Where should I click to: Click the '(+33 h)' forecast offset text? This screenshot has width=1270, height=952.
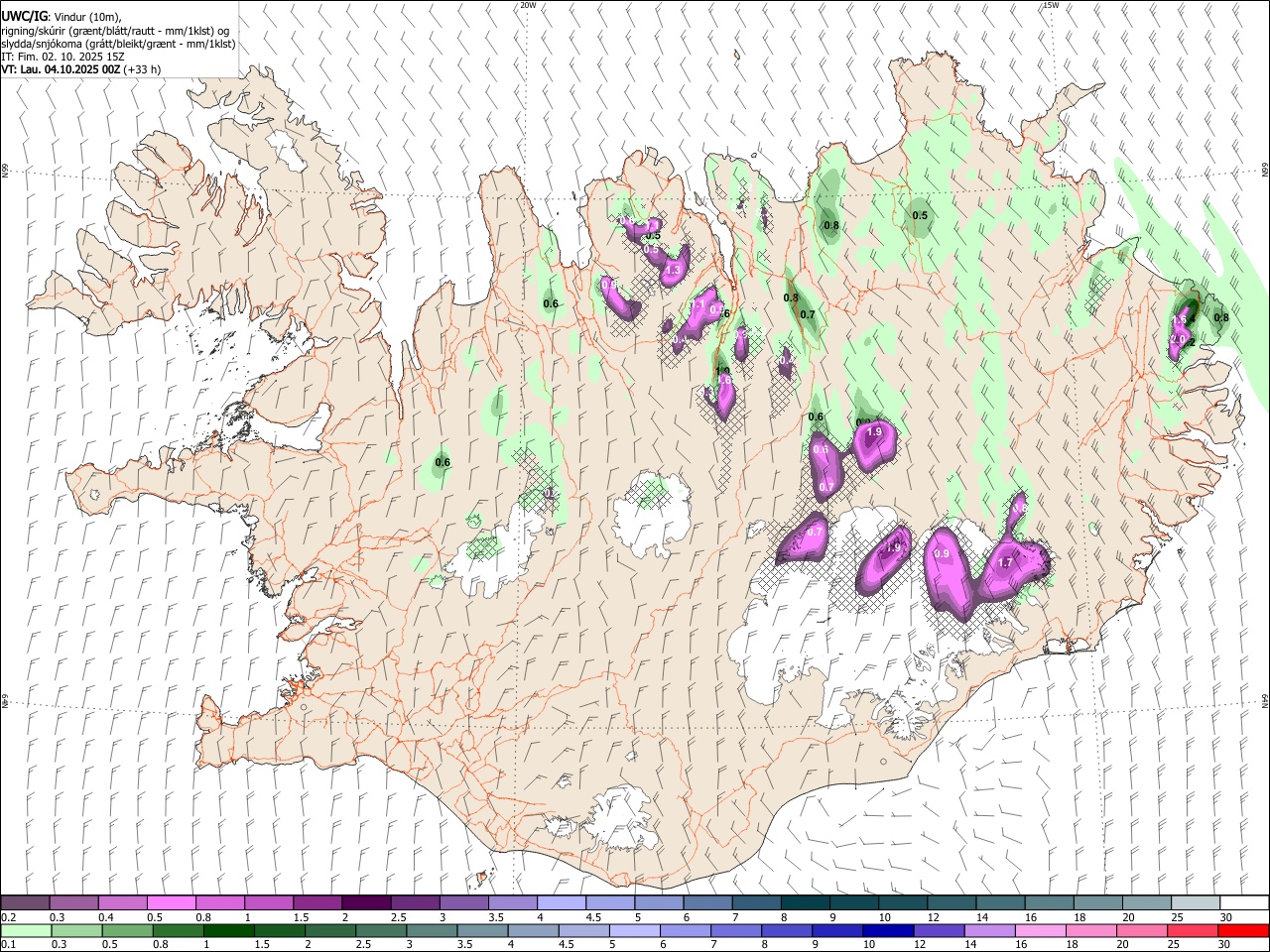[142, 69]
